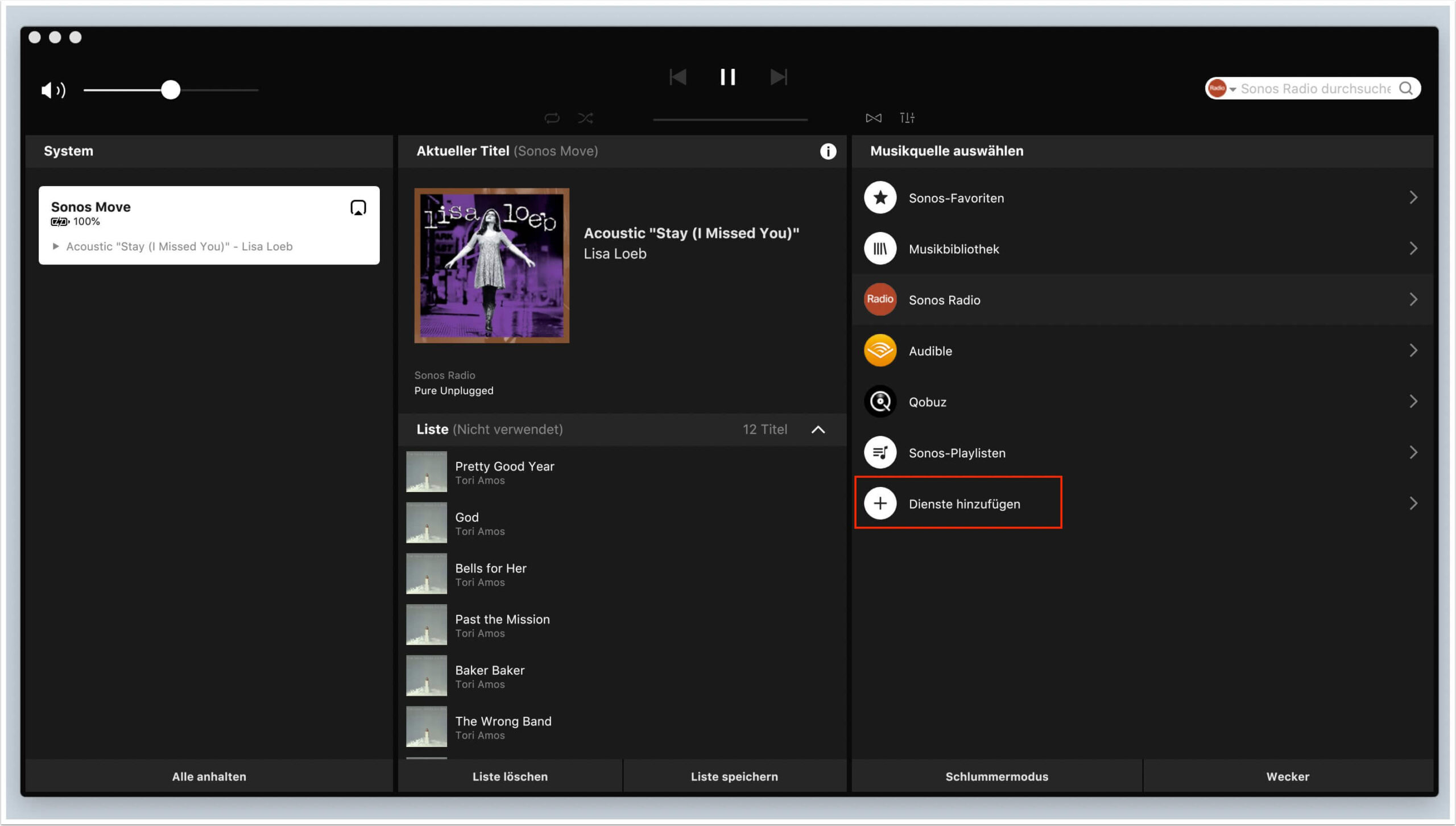
Task: Mute using the speaker volume icon
Action: point(53,90)
